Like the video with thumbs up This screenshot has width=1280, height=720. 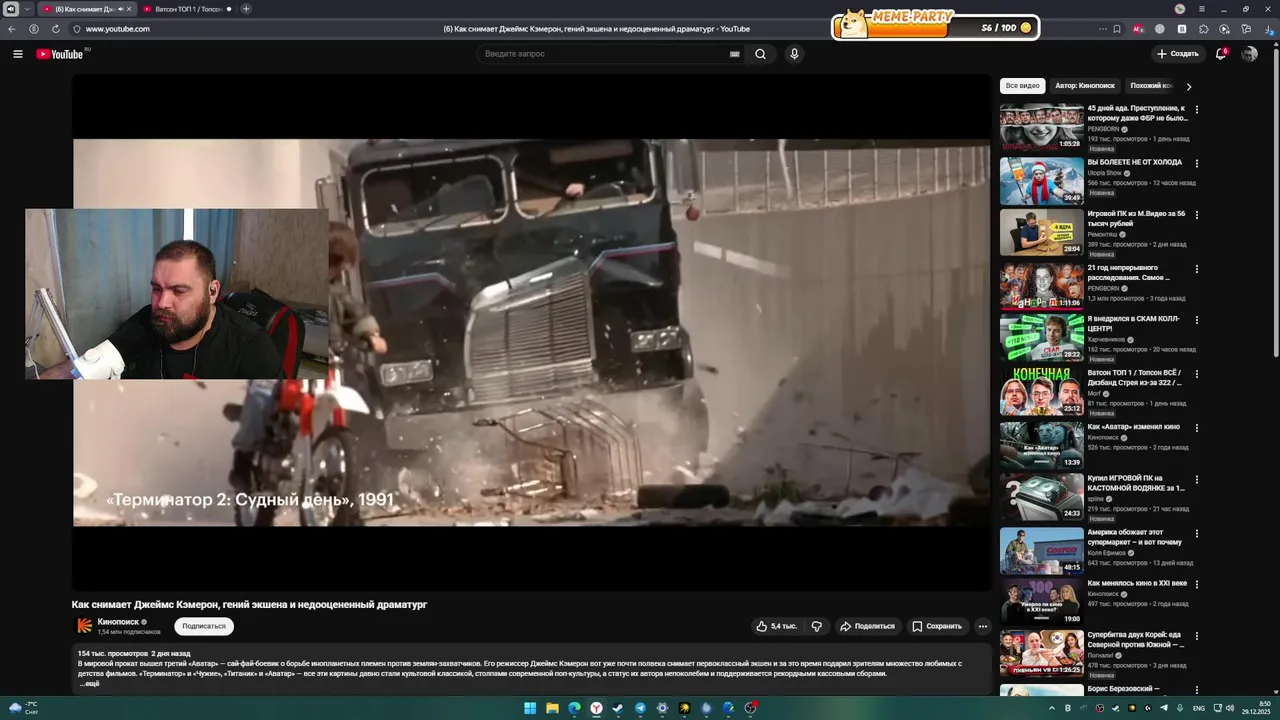click(776, 626)
